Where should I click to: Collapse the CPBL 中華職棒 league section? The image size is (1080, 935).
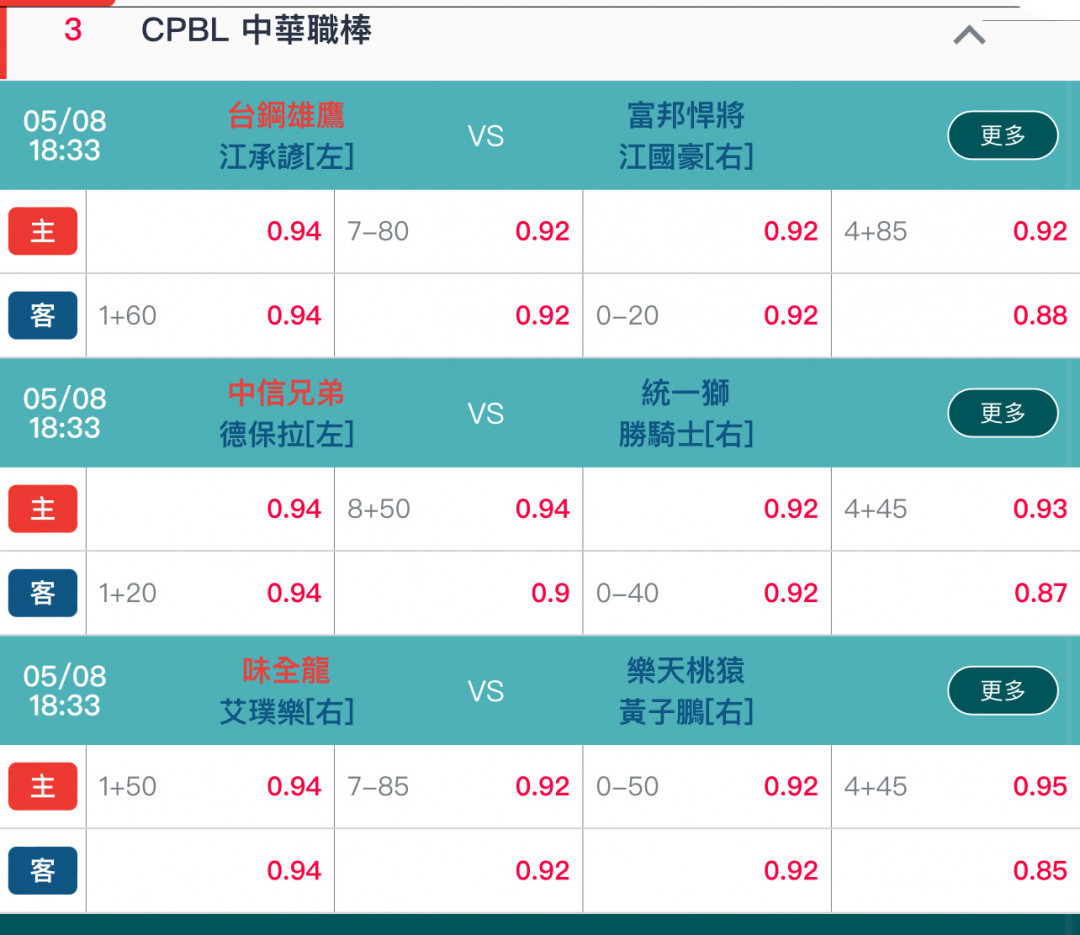coord(969,34)
